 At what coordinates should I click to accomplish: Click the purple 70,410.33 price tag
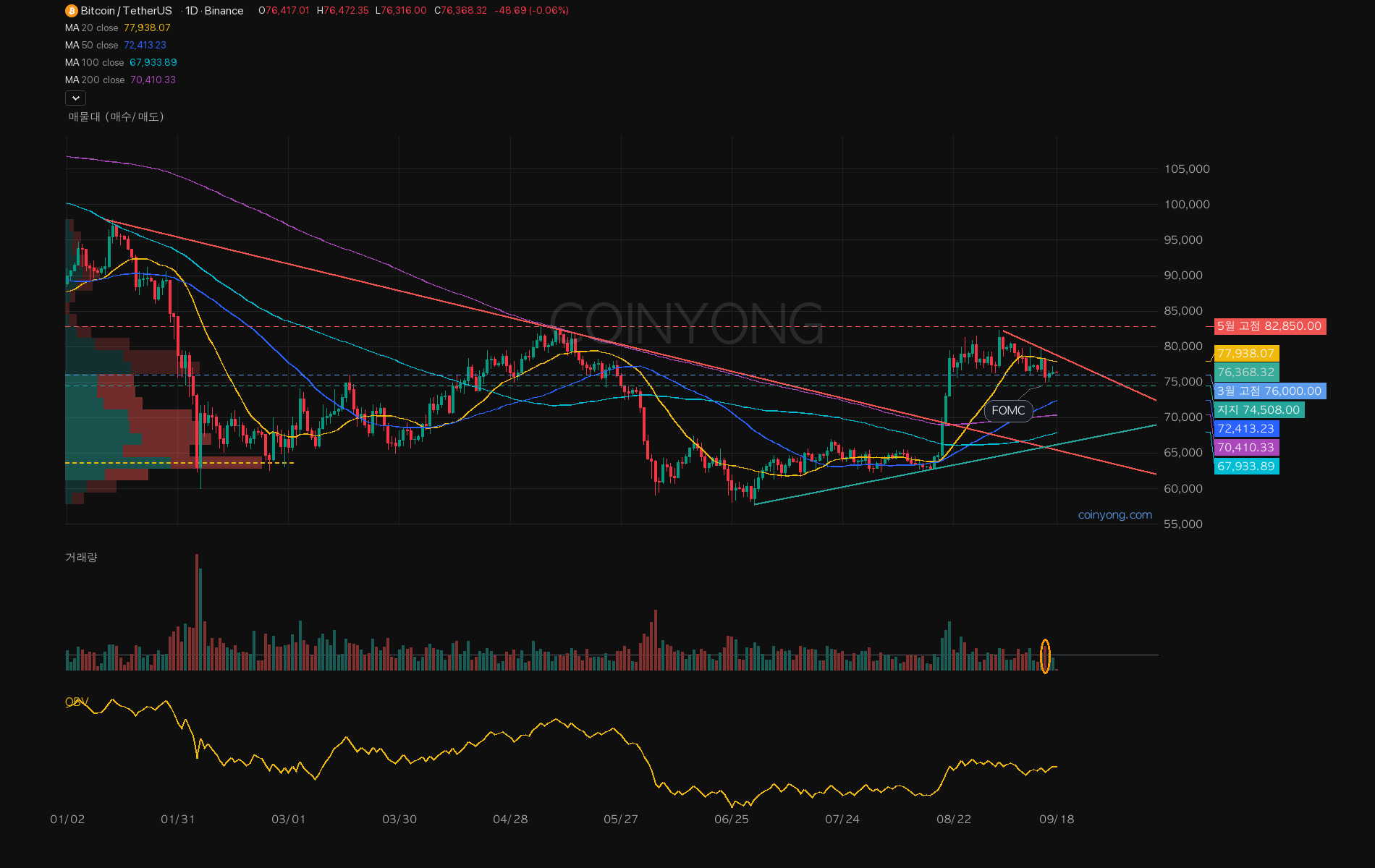click(x=1246, y=448)
